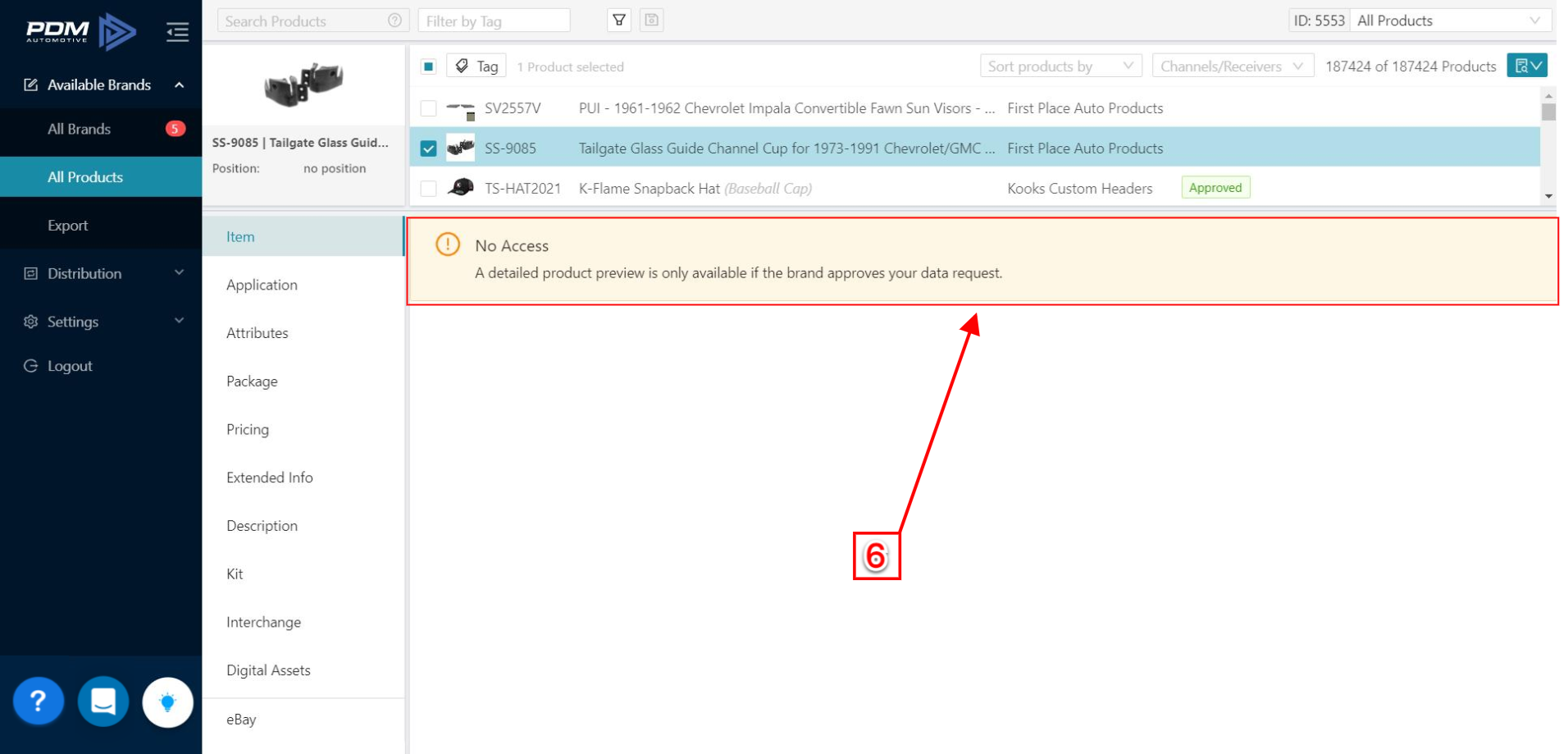The width and height of the screenshot is (1568, 754).
Task: Open the All Products ID dropdown
Action: [1450, 21]
